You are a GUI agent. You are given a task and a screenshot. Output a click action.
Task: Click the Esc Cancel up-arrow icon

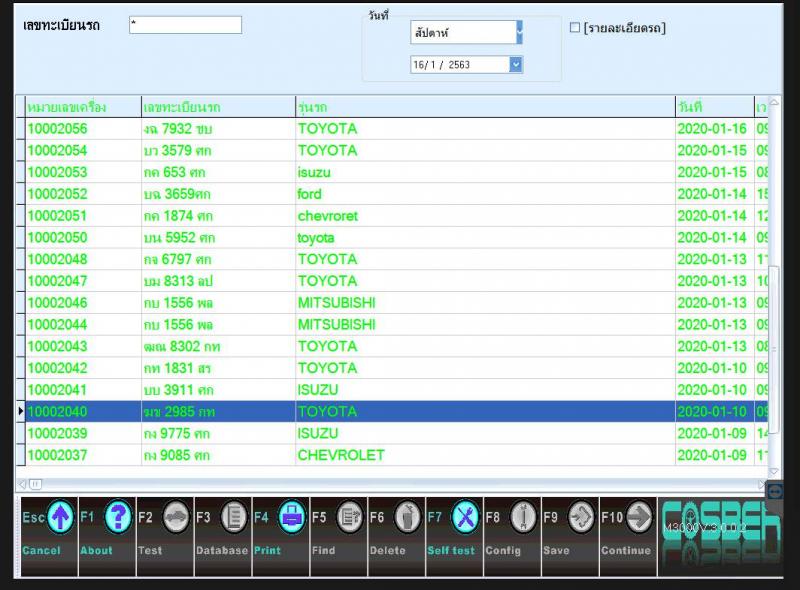[x=60, y=517]
